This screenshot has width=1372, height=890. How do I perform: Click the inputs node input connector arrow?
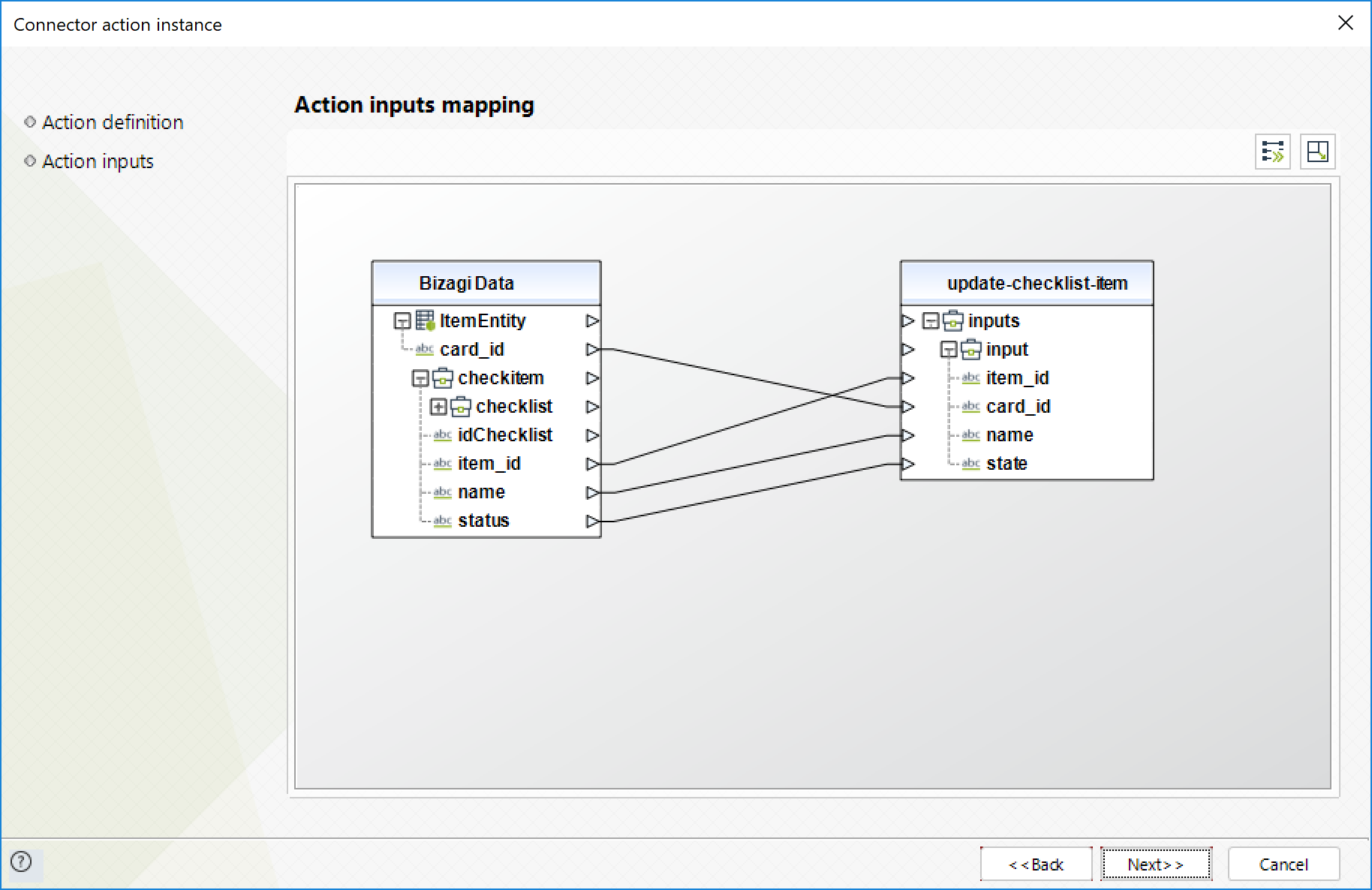click(x=908, y=321)
